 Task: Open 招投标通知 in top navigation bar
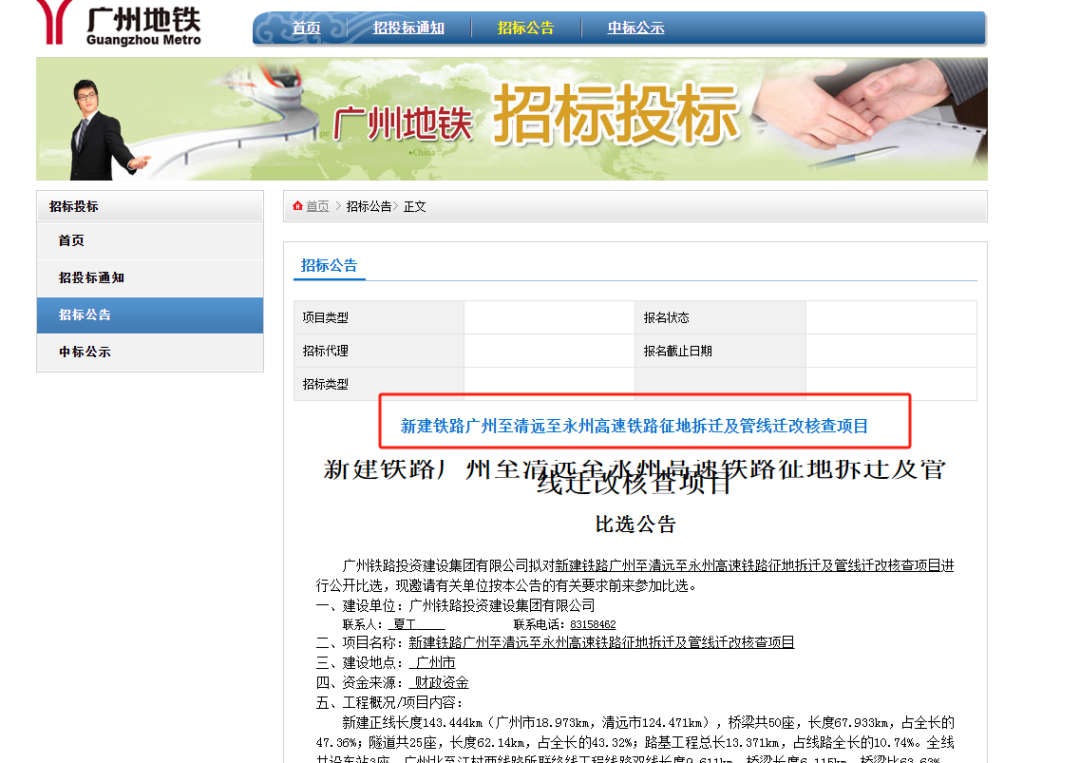(408, 28)
